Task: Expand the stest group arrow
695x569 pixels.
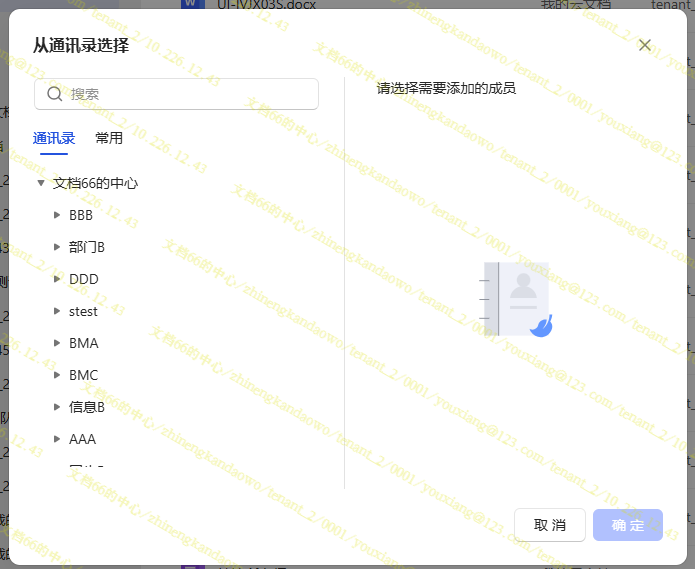Action: point(57,311)
